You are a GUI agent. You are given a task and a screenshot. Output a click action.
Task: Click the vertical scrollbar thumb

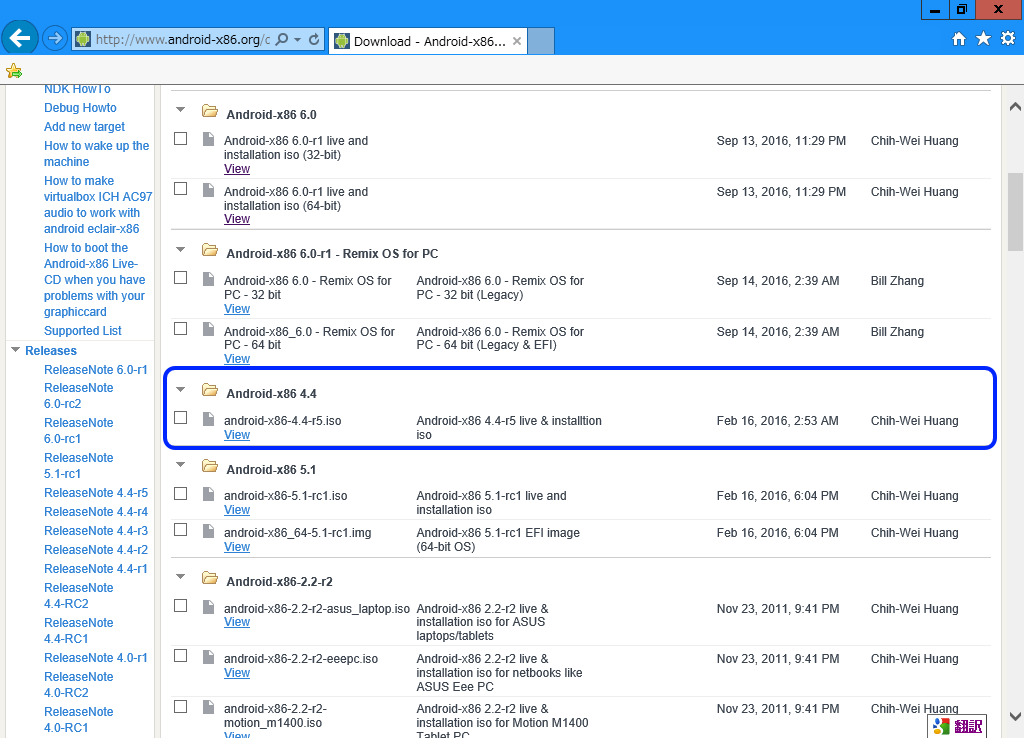[1015, 212]
